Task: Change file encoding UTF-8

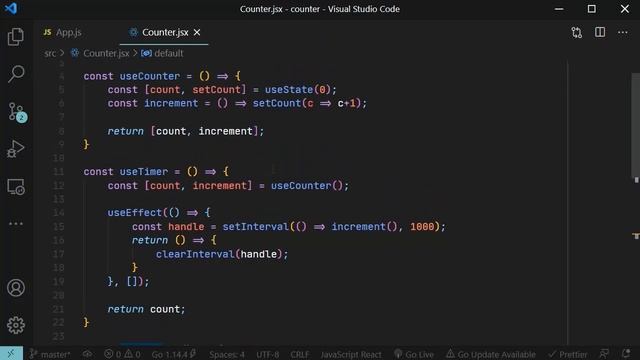Action: (267, 354)
